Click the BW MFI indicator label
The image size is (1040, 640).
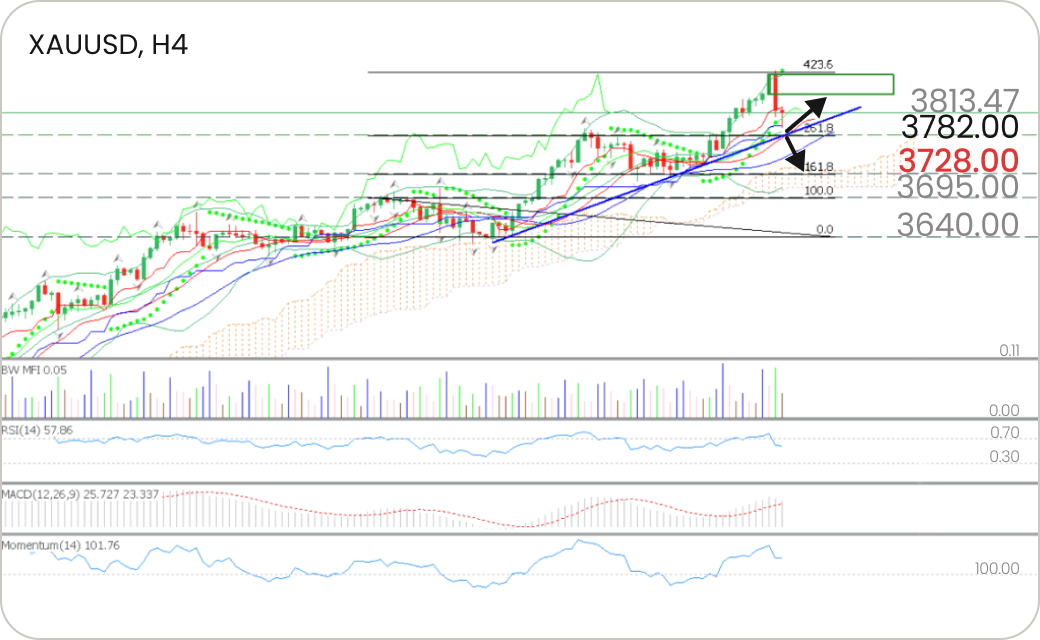34,370
